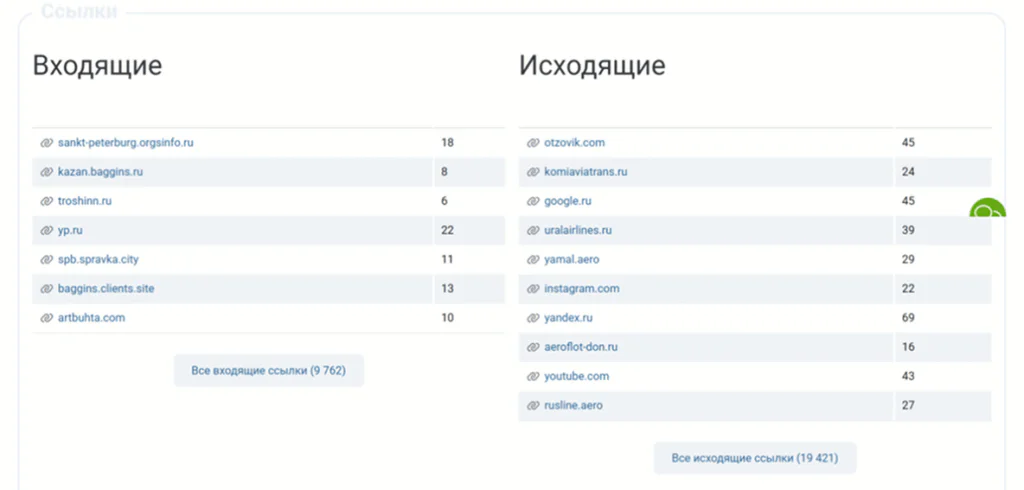The height and width of the screenshot is (490, 1024).
Task: Open the baggins.clients.site link
Action: tap(106, 289)
